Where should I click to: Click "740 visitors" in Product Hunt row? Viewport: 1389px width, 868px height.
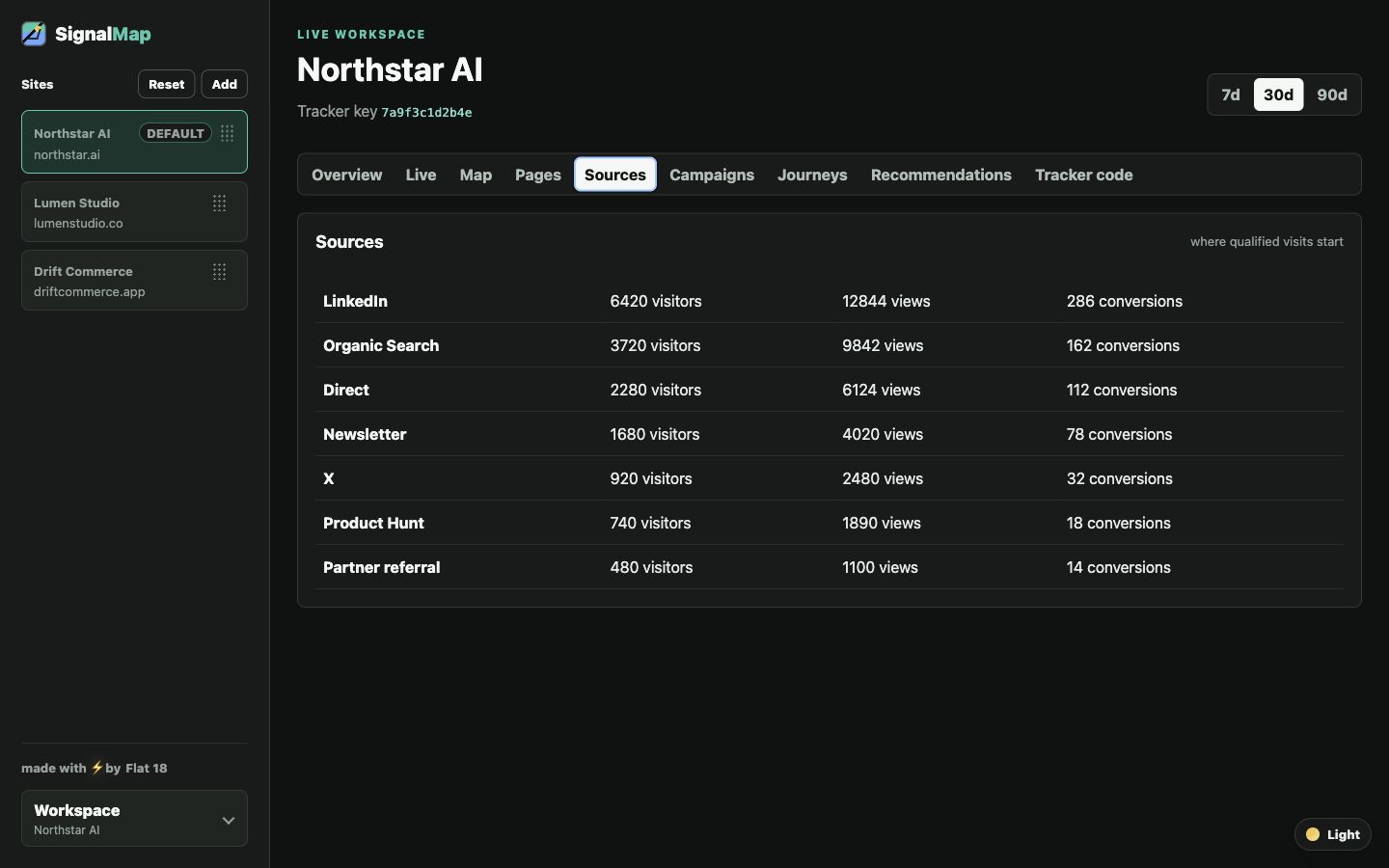click(650, 523)
